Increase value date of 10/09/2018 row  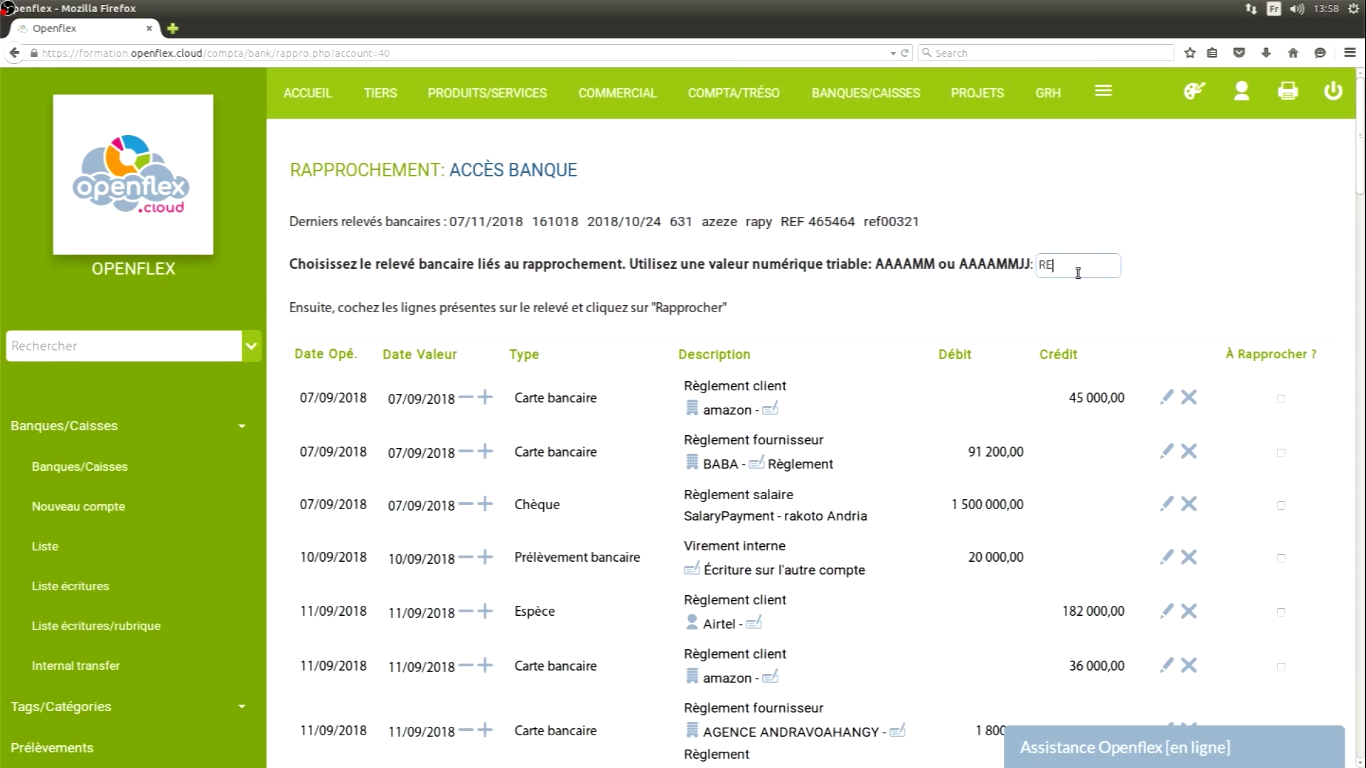[x=485, y=557]
